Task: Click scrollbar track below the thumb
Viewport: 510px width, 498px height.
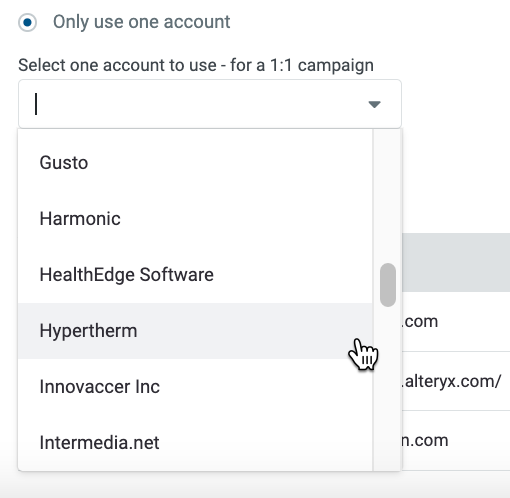Action: pyautogui.click(x=388, y=389)
